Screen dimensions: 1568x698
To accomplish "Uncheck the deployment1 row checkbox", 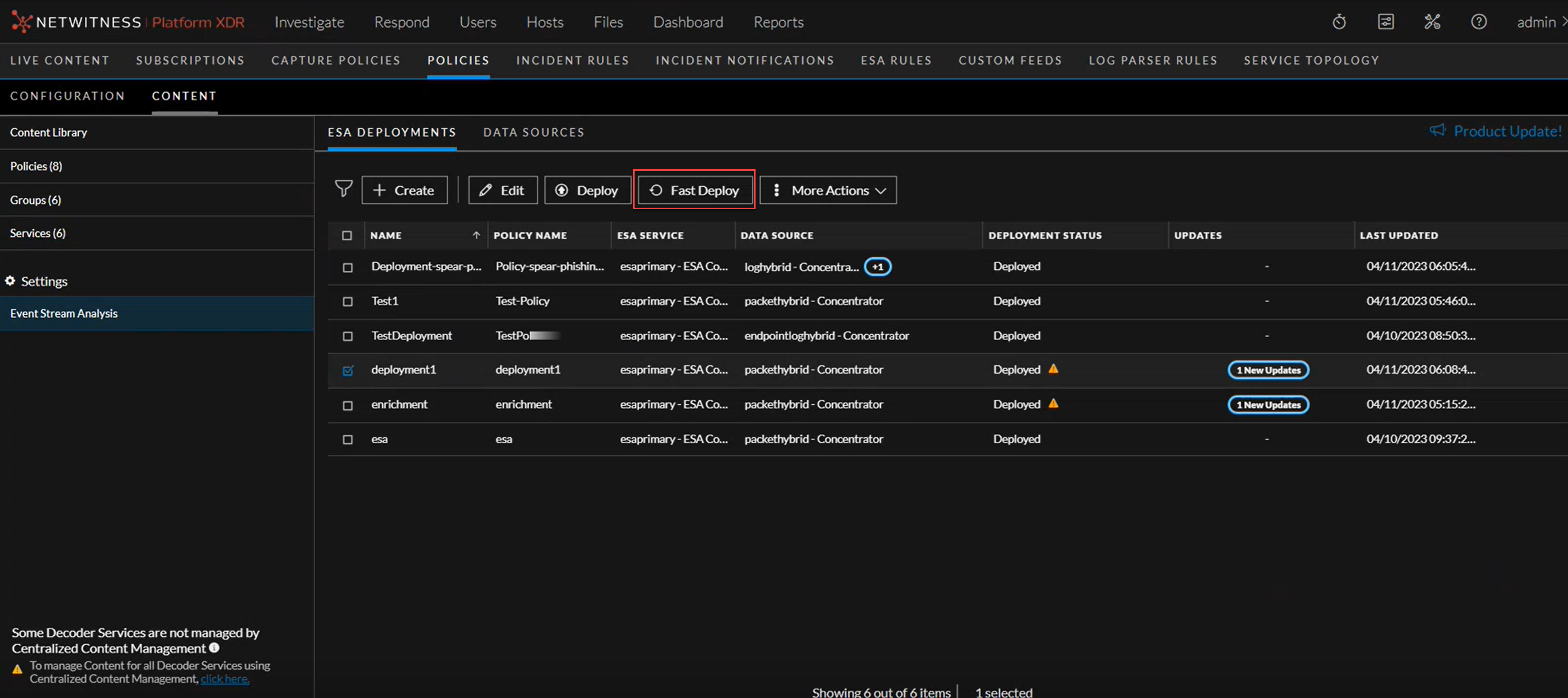I will point(348,369).
